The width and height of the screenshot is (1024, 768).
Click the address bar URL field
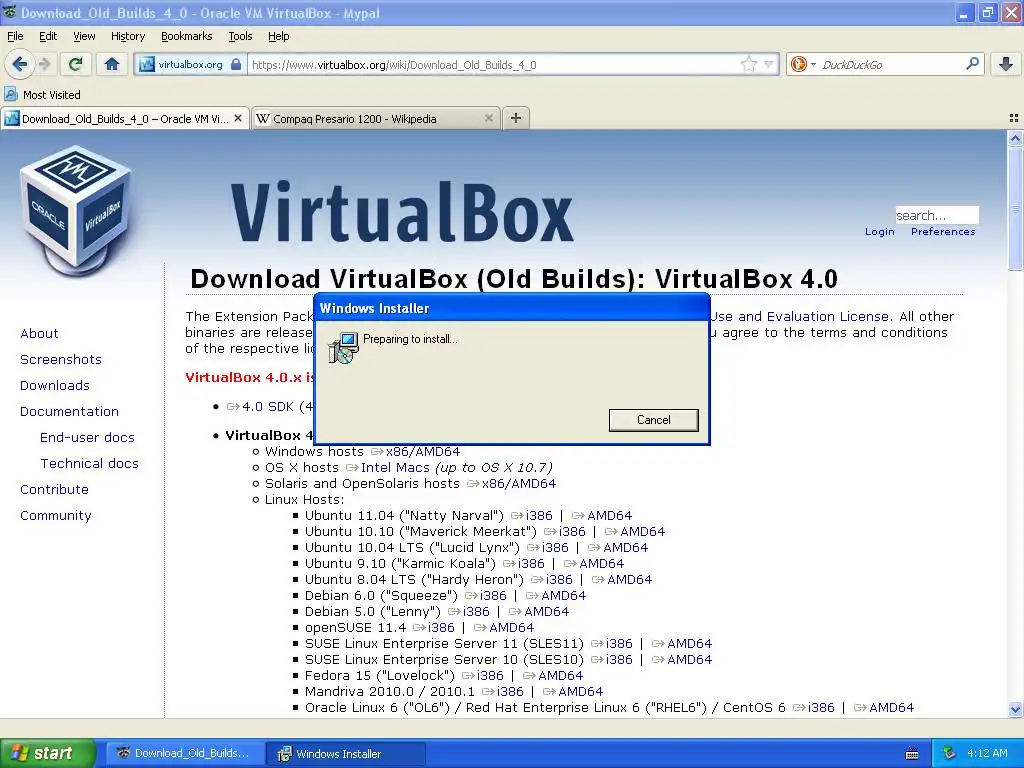(494, 65)
